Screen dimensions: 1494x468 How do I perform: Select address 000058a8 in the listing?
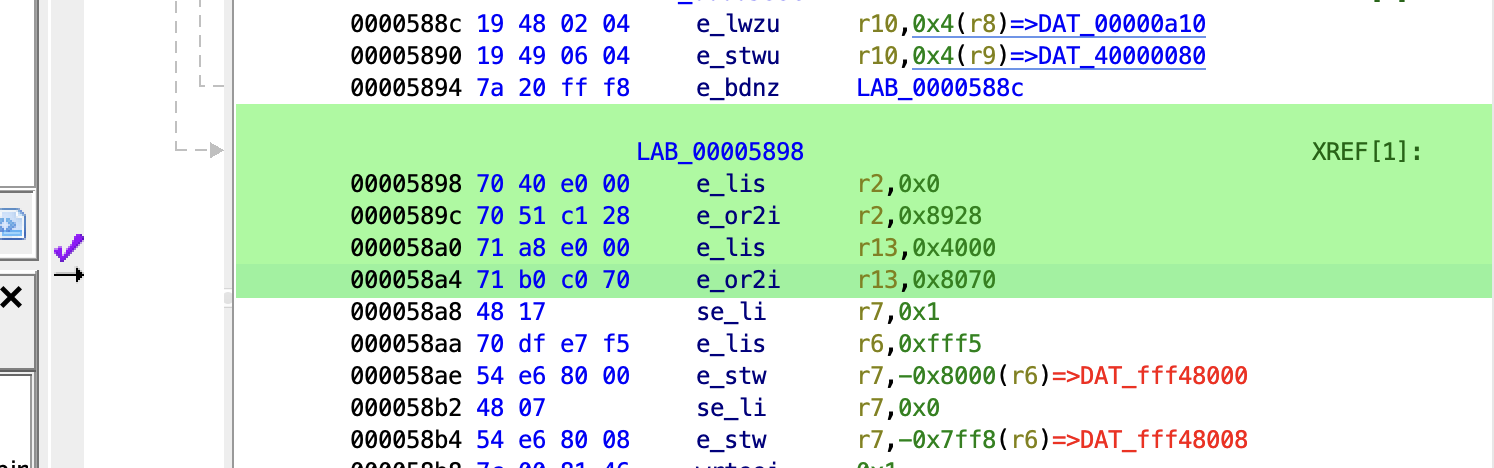click(x=407, y=312)
